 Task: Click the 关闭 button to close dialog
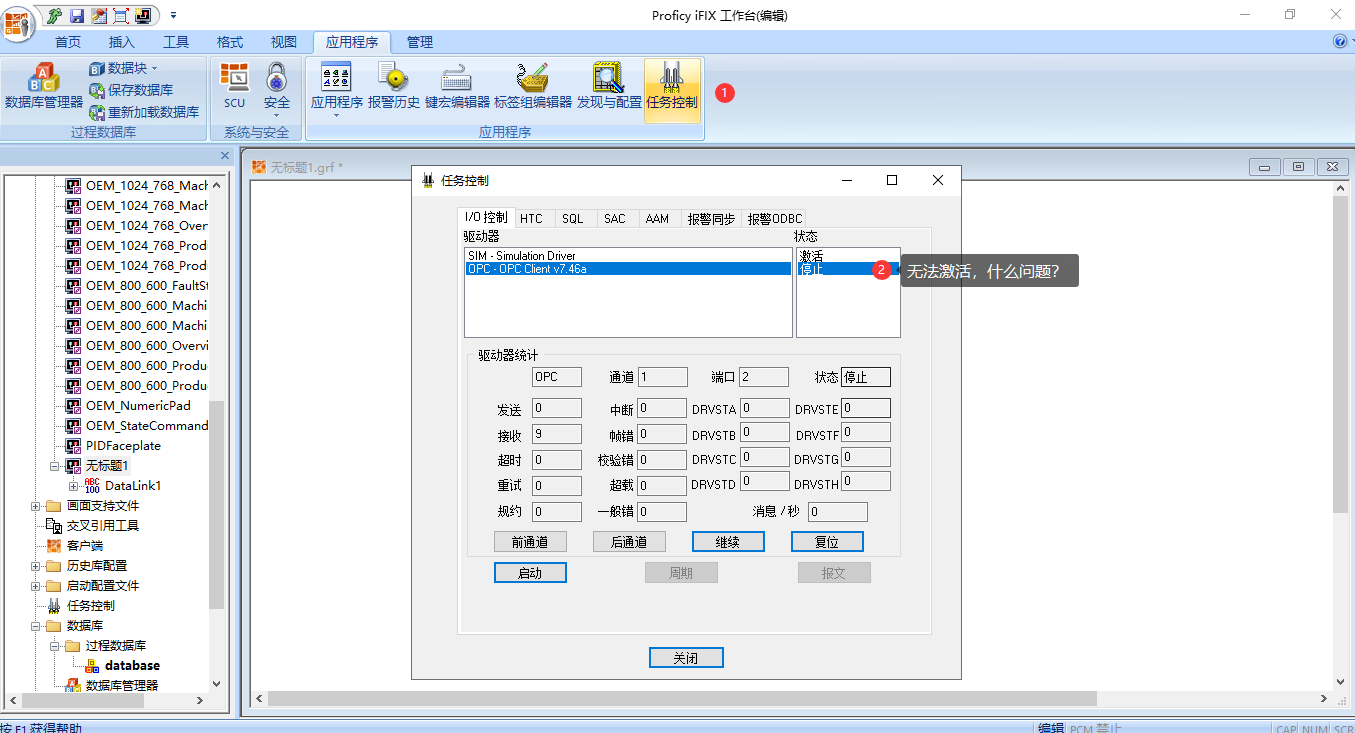[686, 657]
